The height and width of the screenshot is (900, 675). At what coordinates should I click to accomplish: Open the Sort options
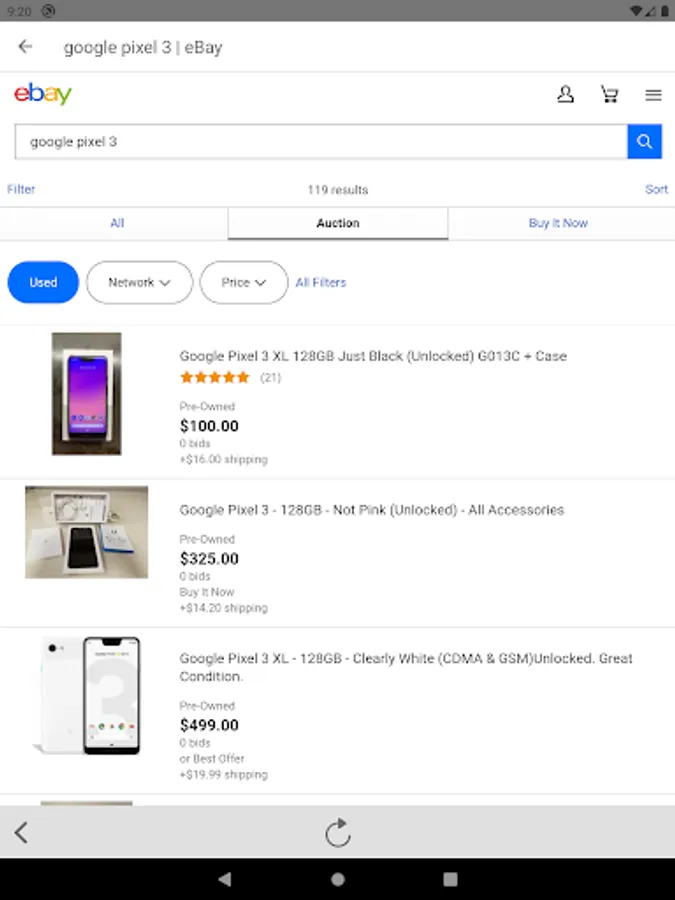pos(656,189)
